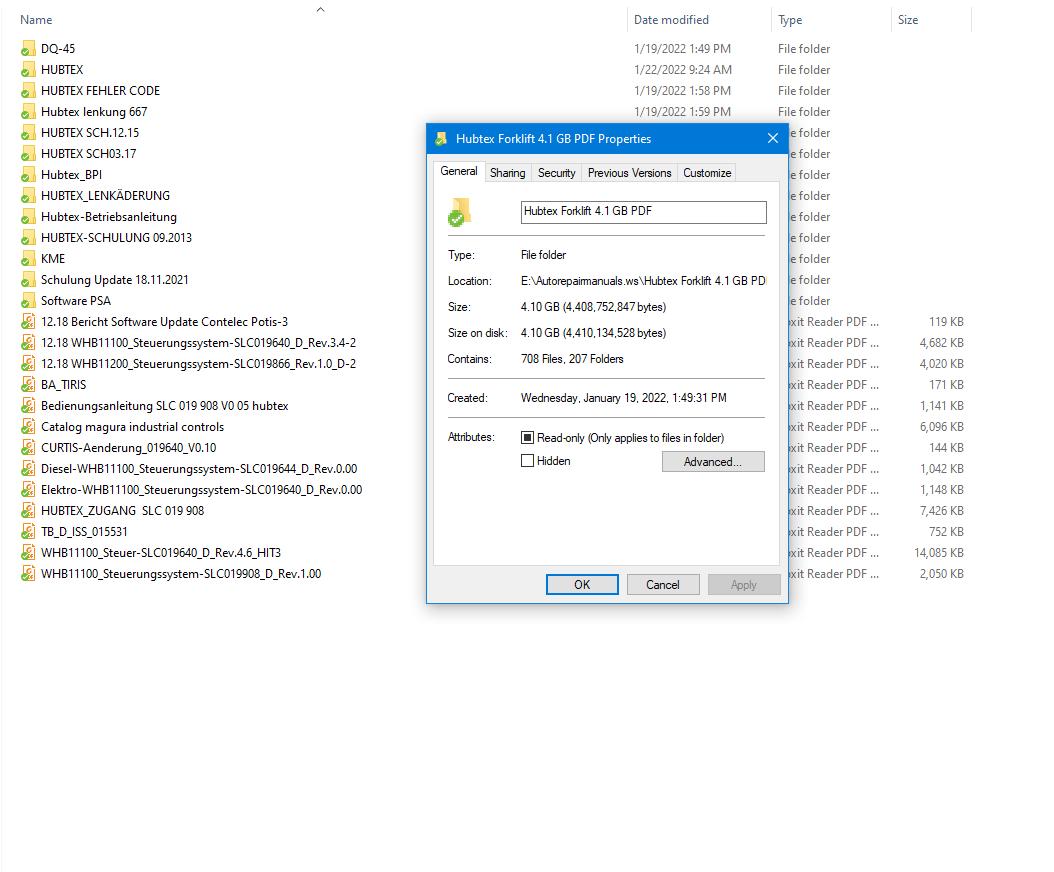Viewport: 1054px width, 872px height.
Task: Click the Location path text in Properties
Action: [x=643, y=281]
